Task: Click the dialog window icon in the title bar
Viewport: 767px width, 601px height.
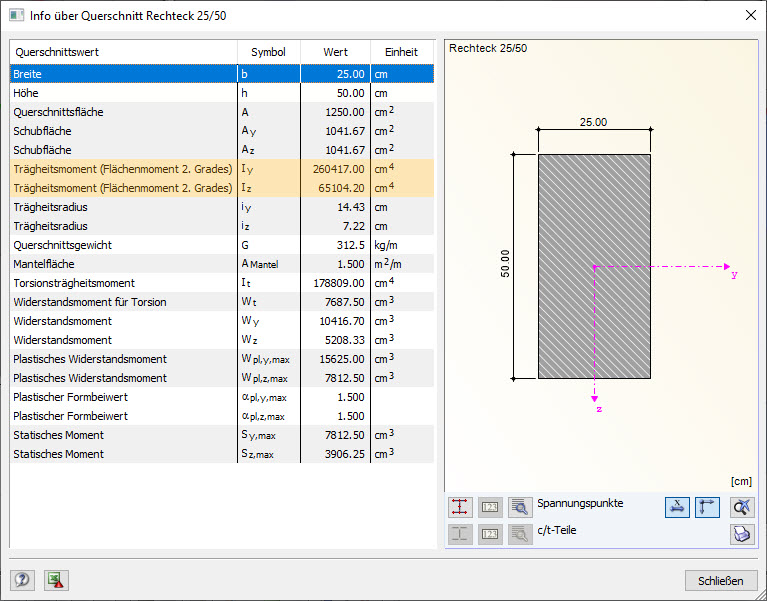Action: click(x=16, y=15)
